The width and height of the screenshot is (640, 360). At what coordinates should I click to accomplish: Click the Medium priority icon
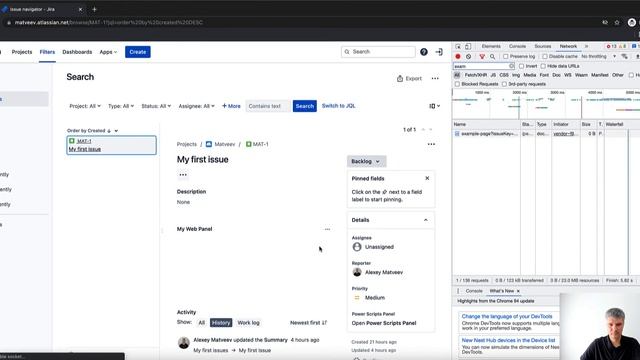(x=357, y=298)
